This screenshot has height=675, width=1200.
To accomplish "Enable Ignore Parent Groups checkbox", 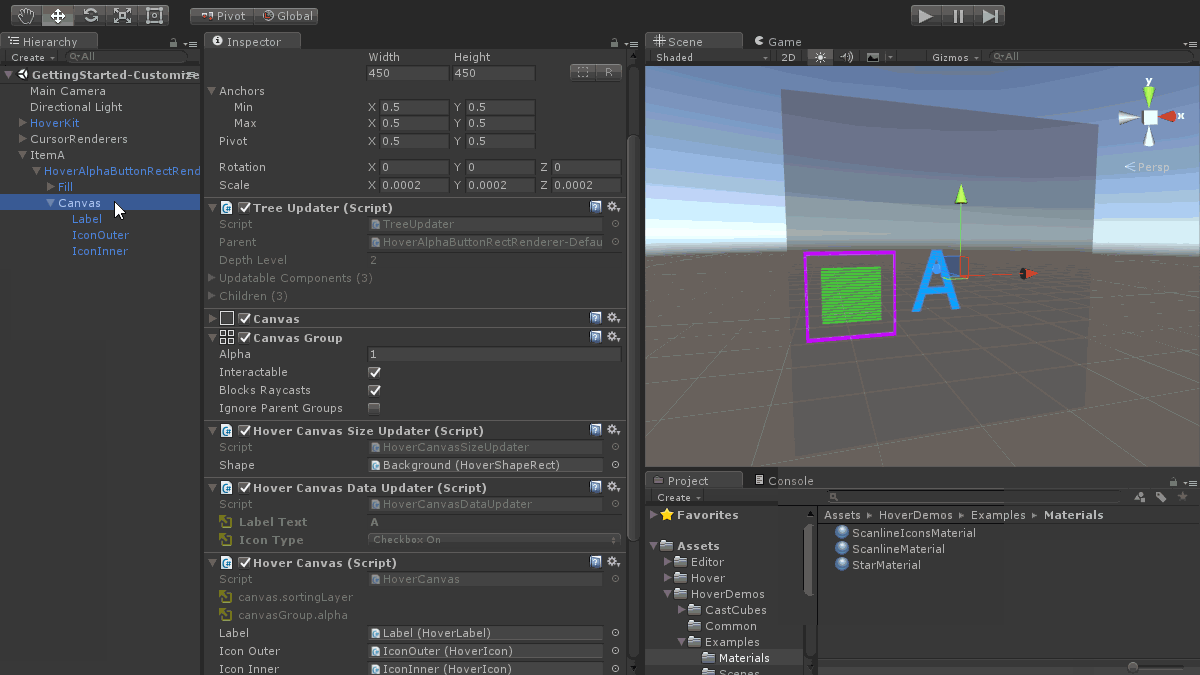I will click(x=374, y=408).
